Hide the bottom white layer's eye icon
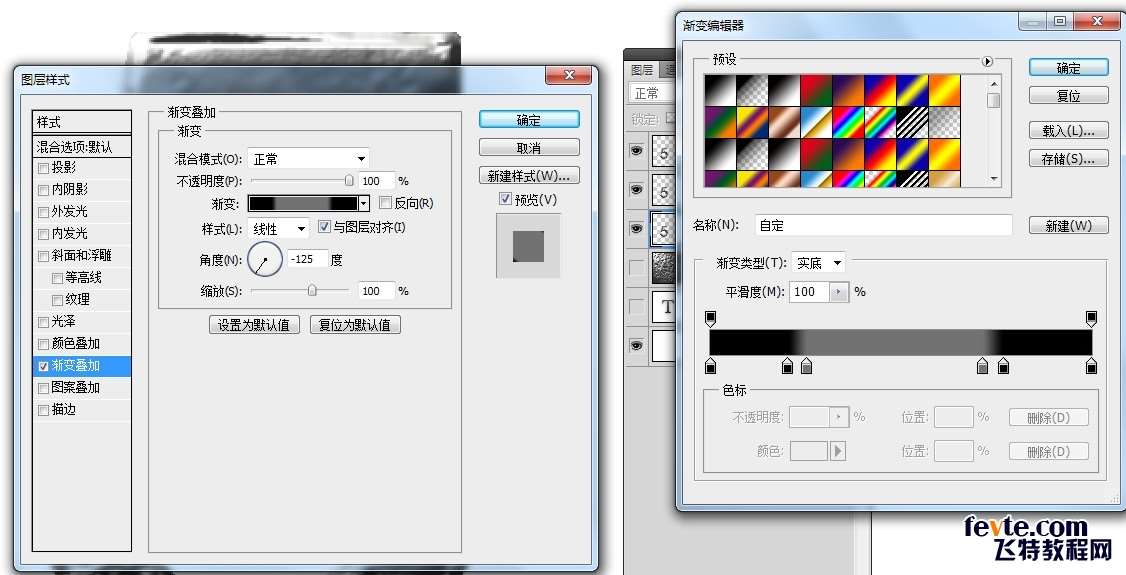This screenshot has height=575, width=1126. (637, 346)
